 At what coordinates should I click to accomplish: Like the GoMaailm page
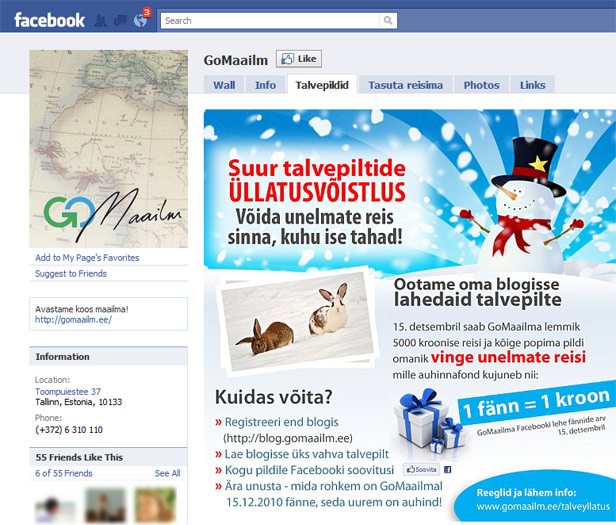coord(299,59)
